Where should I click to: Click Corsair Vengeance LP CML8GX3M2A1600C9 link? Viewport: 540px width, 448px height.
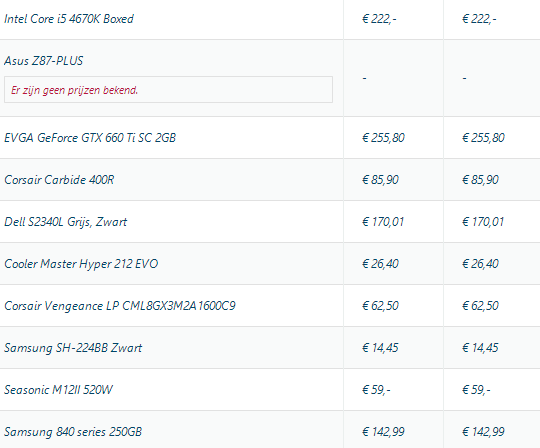120,306
